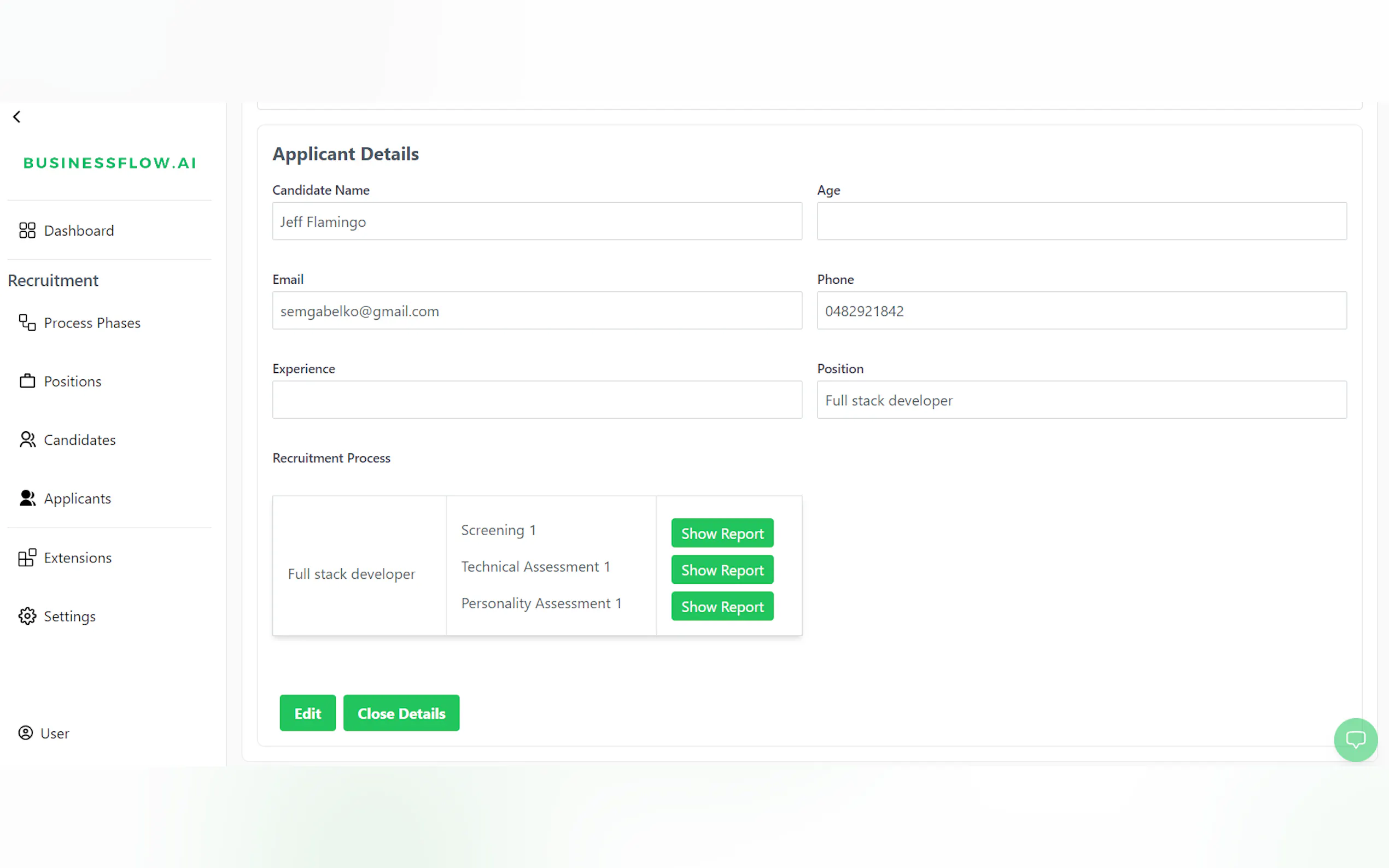Click the Process Phases icon
Viewport: 1389px width, 868px height.
click(27, 322)
